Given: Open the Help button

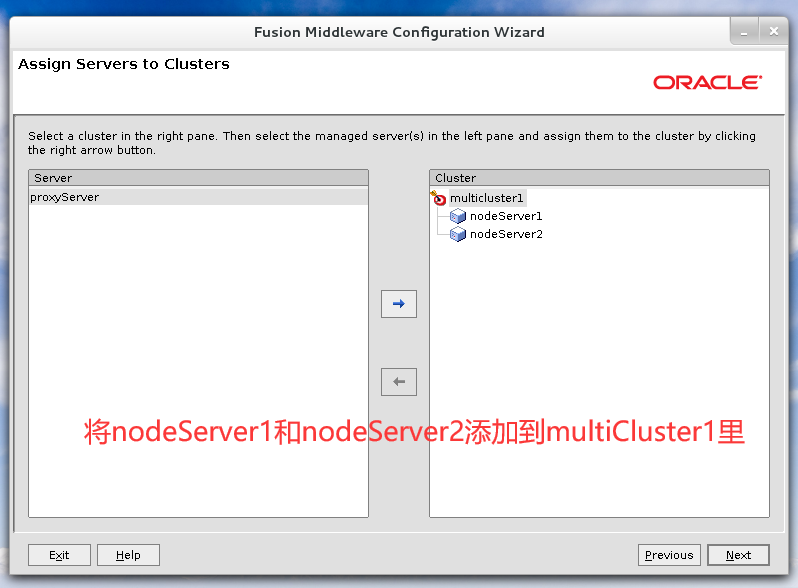Looking at the screenshot, I should (128, 555).
